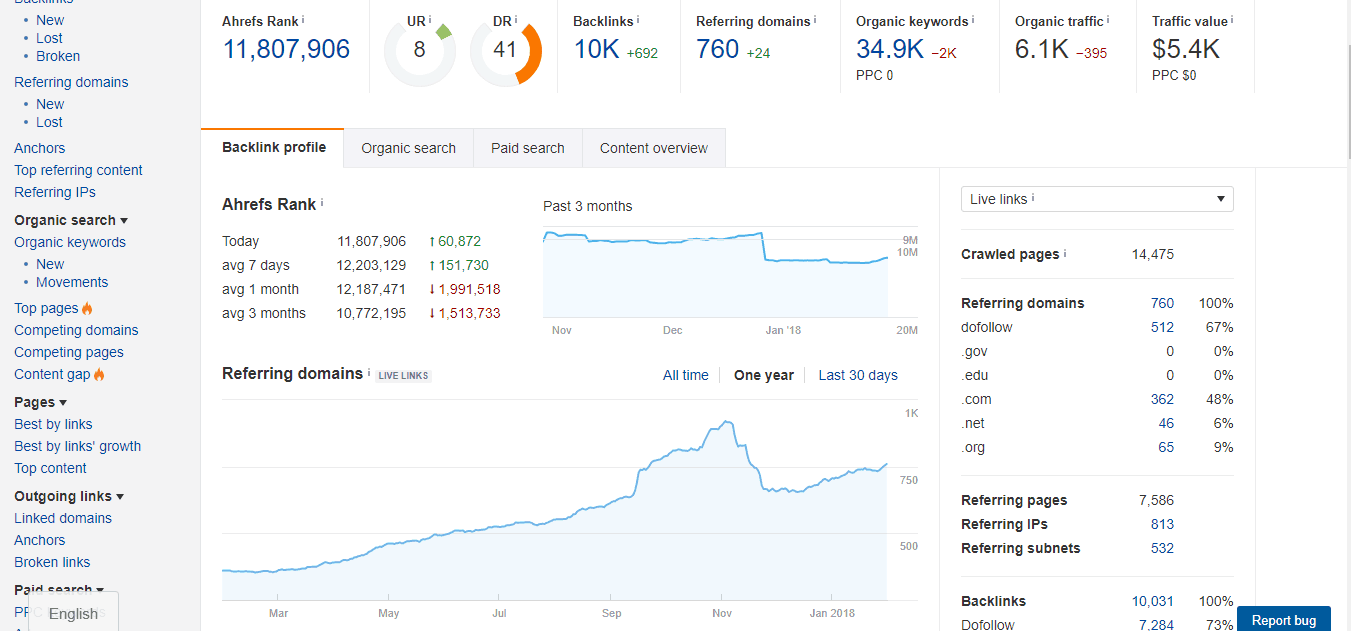Click info icon beside Ahrefs Rank section title
Image resolution: width=1351 pixels, height=631 pixels.
coord(322,202)
